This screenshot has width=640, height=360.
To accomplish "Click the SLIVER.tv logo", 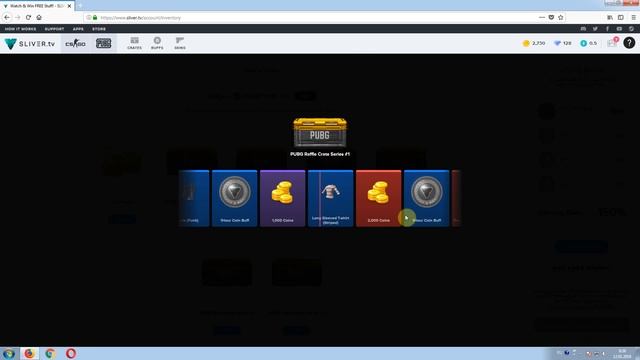I will click(x=29, y=43).
